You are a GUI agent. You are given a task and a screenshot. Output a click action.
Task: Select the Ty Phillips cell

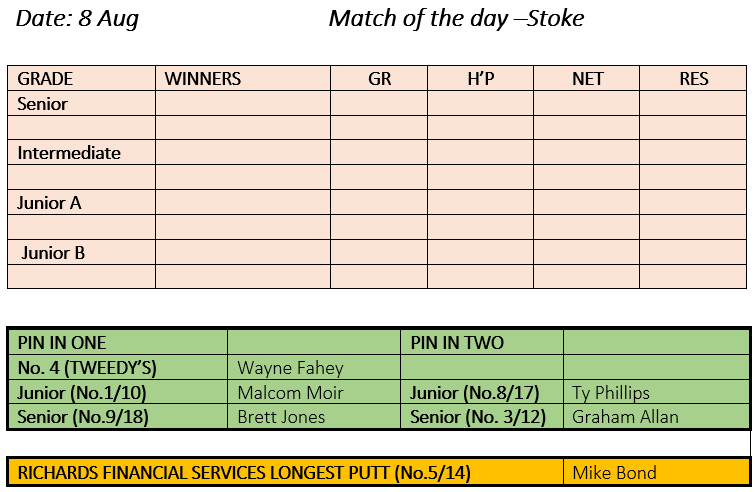pos(657,392)
